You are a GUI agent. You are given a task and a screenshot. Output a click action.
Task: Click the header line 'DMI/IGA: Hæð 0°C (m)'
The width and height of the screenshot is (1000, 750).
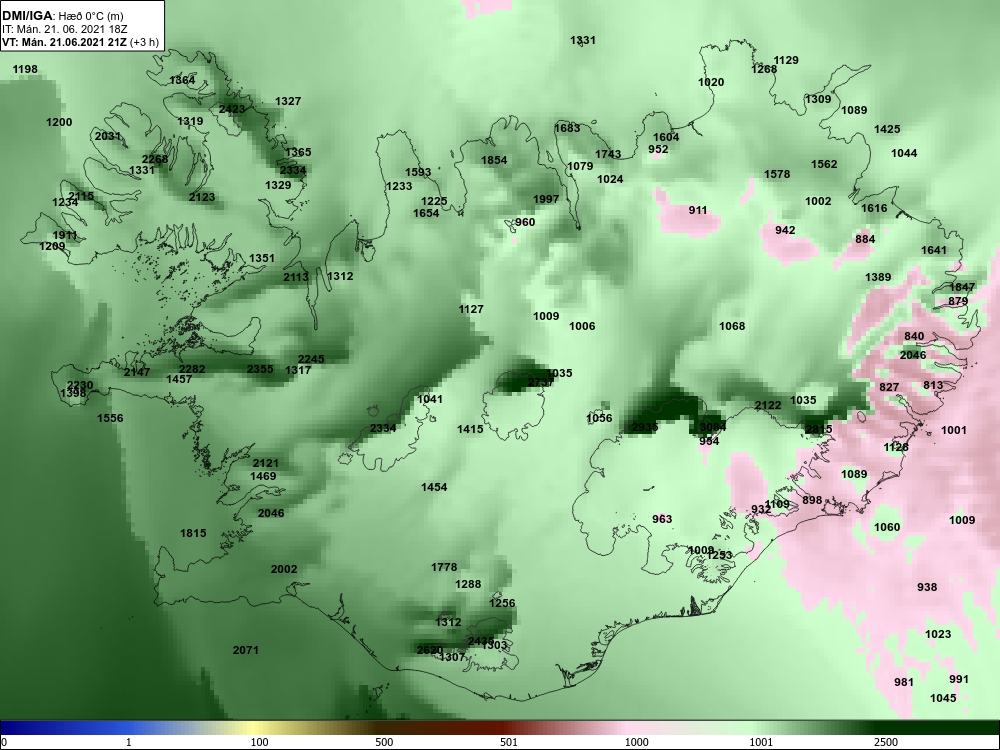pos(62,16)
